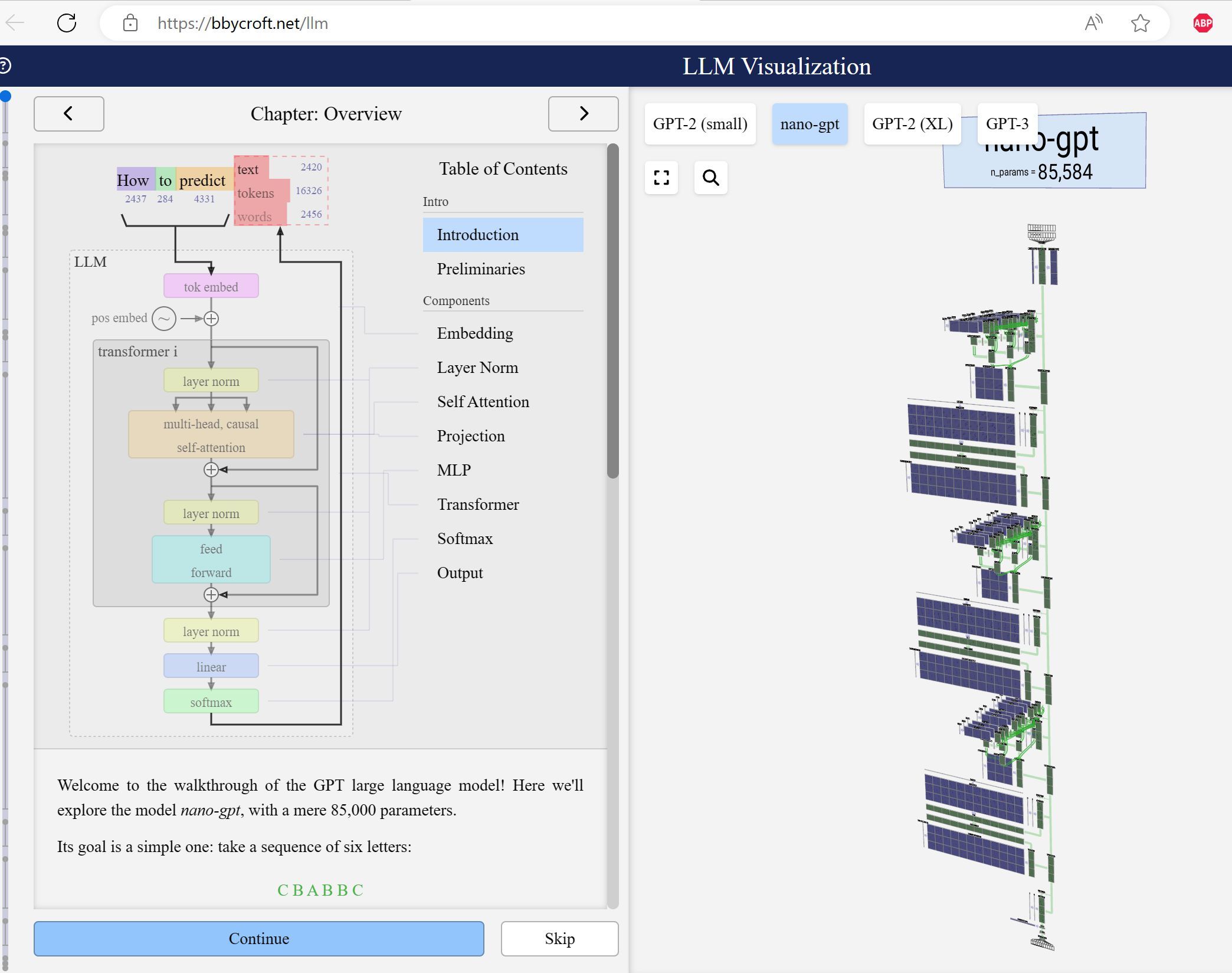
Task: Click the tok embed block
Action: [x=211, y=286]
